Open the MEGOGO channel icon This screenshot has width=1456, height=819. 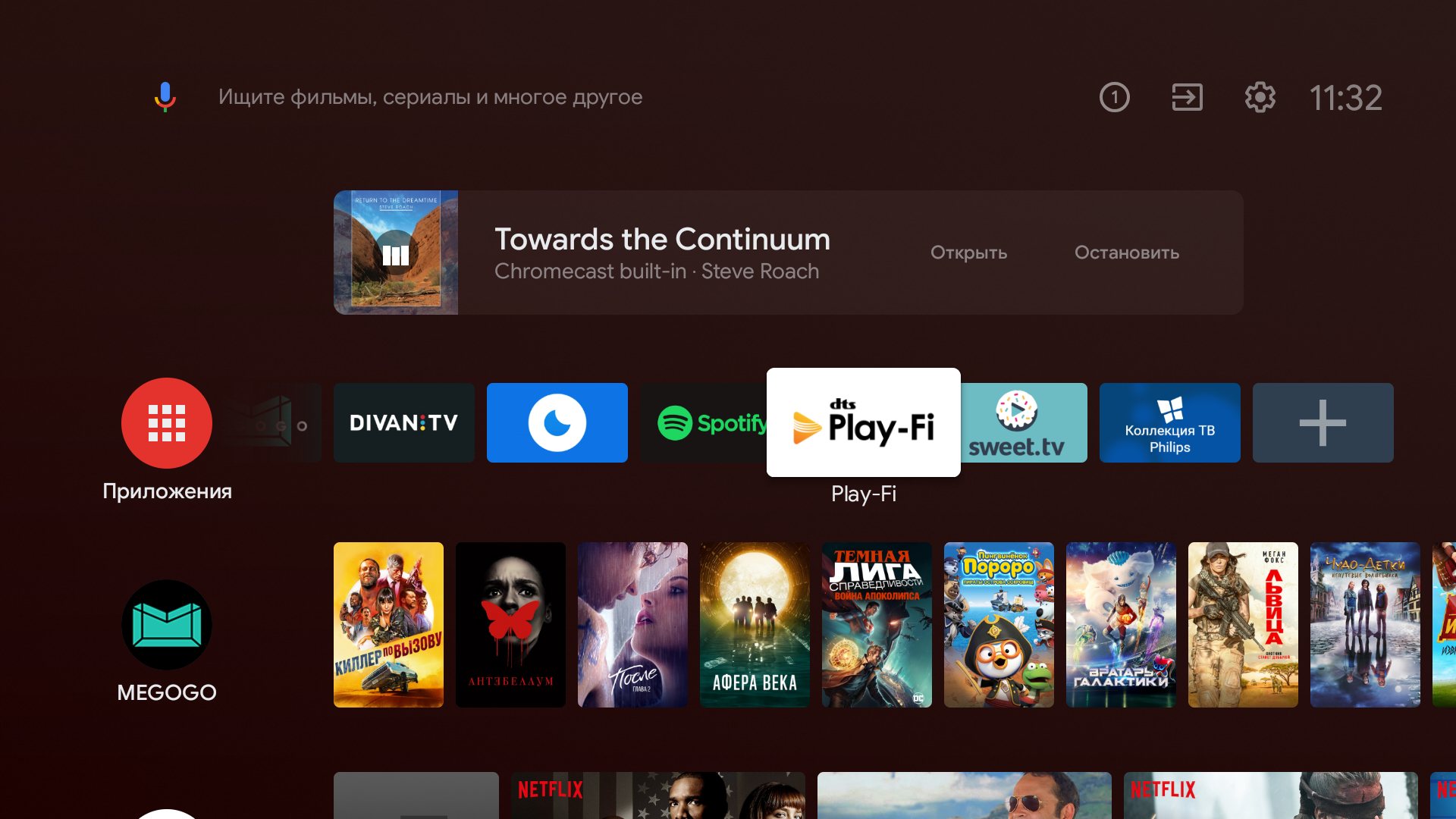167,625
